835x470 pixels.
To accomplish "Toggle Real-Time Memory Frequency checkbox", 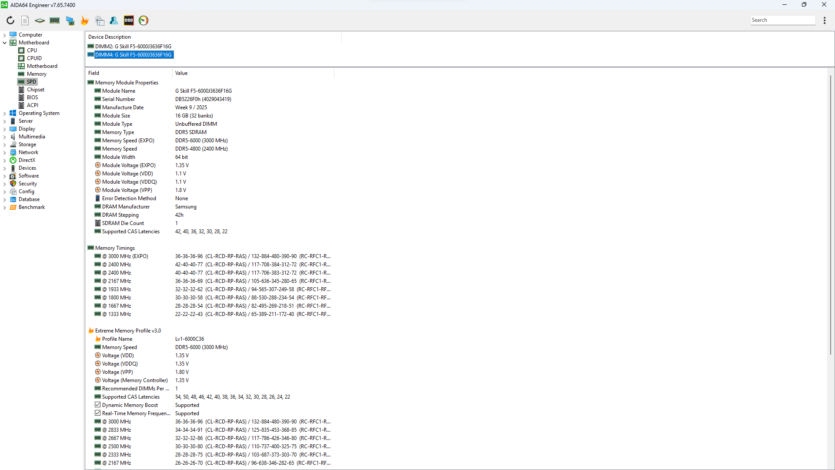I will tap(97, 413).
